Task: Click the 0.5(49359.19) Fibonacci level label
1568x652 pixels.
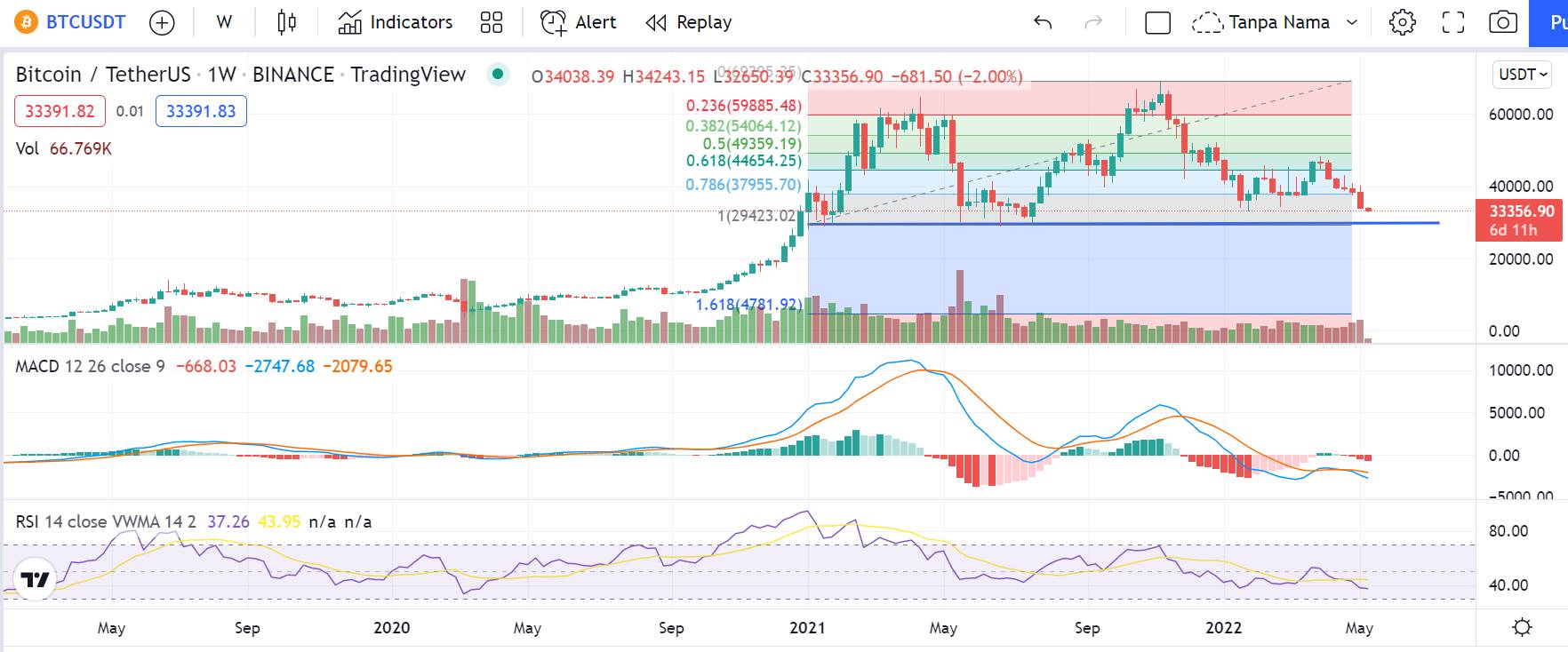Action: (x=752, y=144)
